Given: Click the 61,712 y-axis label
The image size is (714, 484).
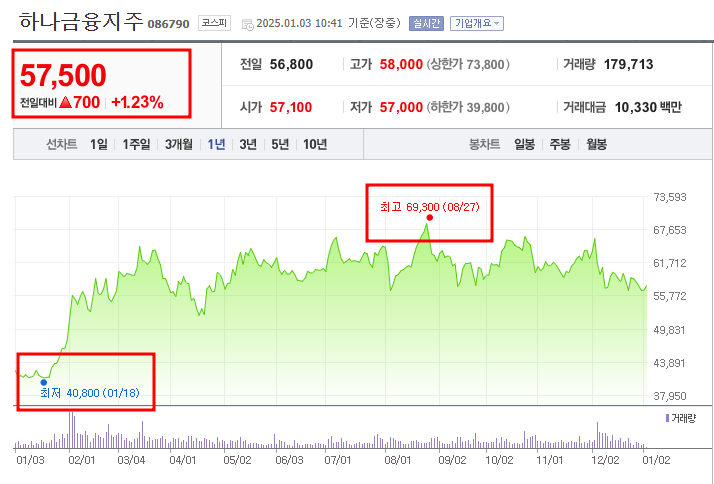Looking at the screenshot, I should (669, 263).
